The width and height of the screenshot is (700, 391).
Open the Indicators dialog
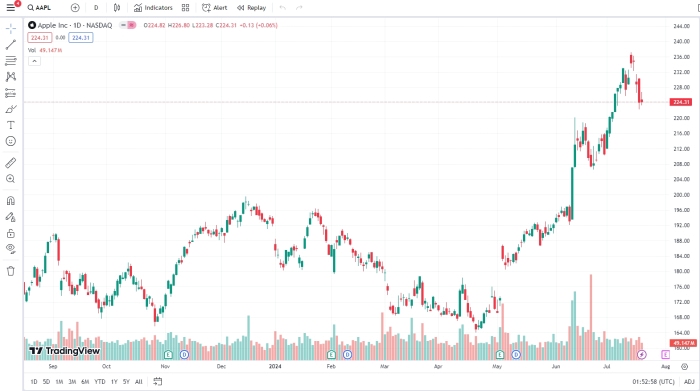pyautogui.click(x=153, y=8)
